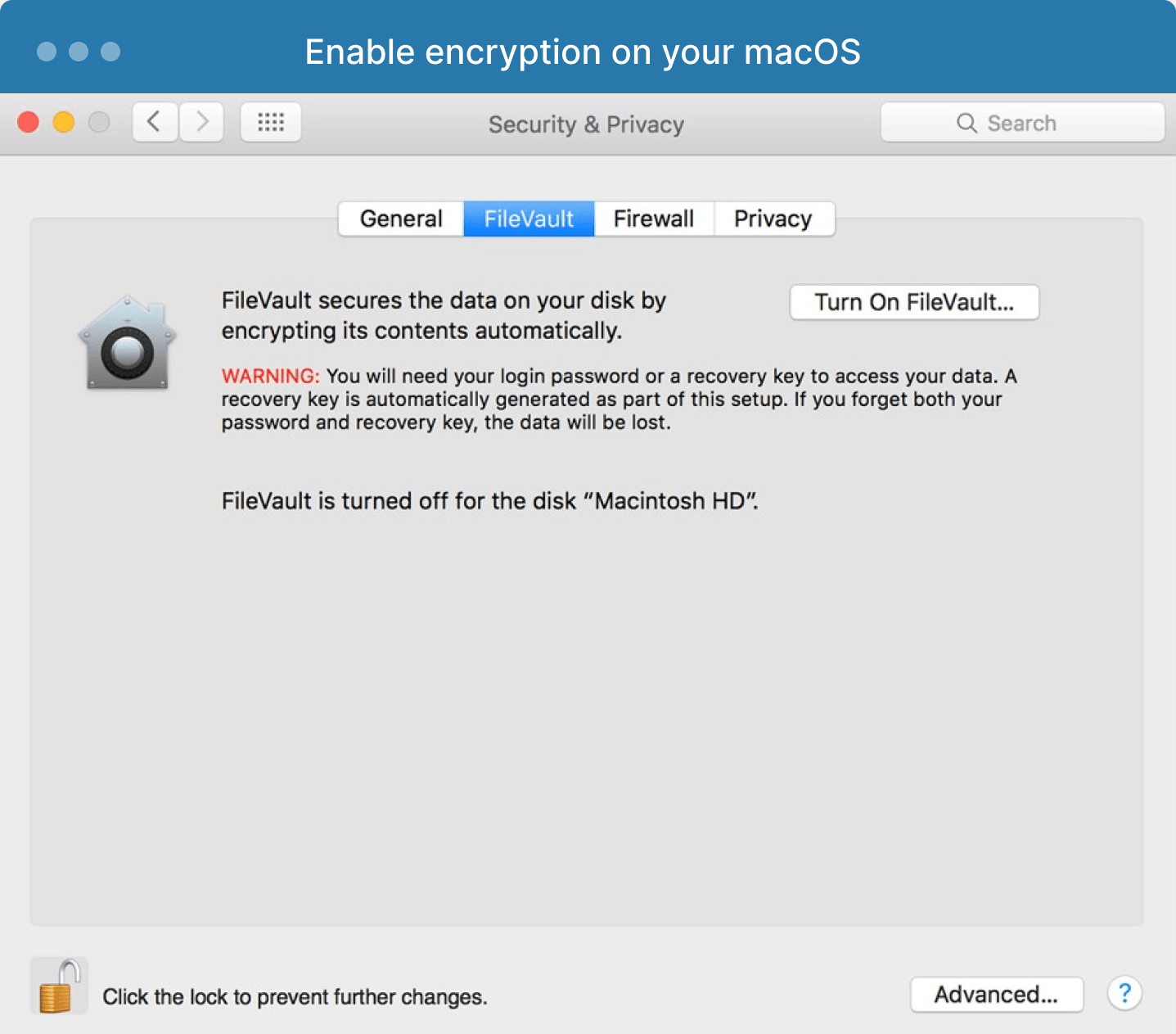Click the forward navigation arrow
Image resolution: width=1176 pixels, height=1034 pixels.
pyautogui.click(x=201, y=121)
